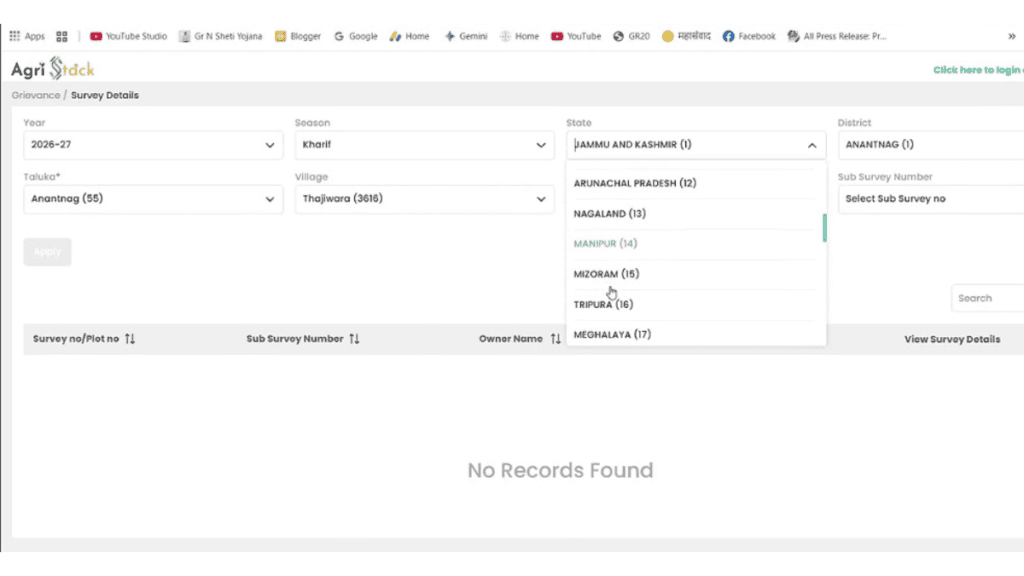Open the Village Thajiwara dropdown
The image size is (1024, 576).
pos(424,199)
